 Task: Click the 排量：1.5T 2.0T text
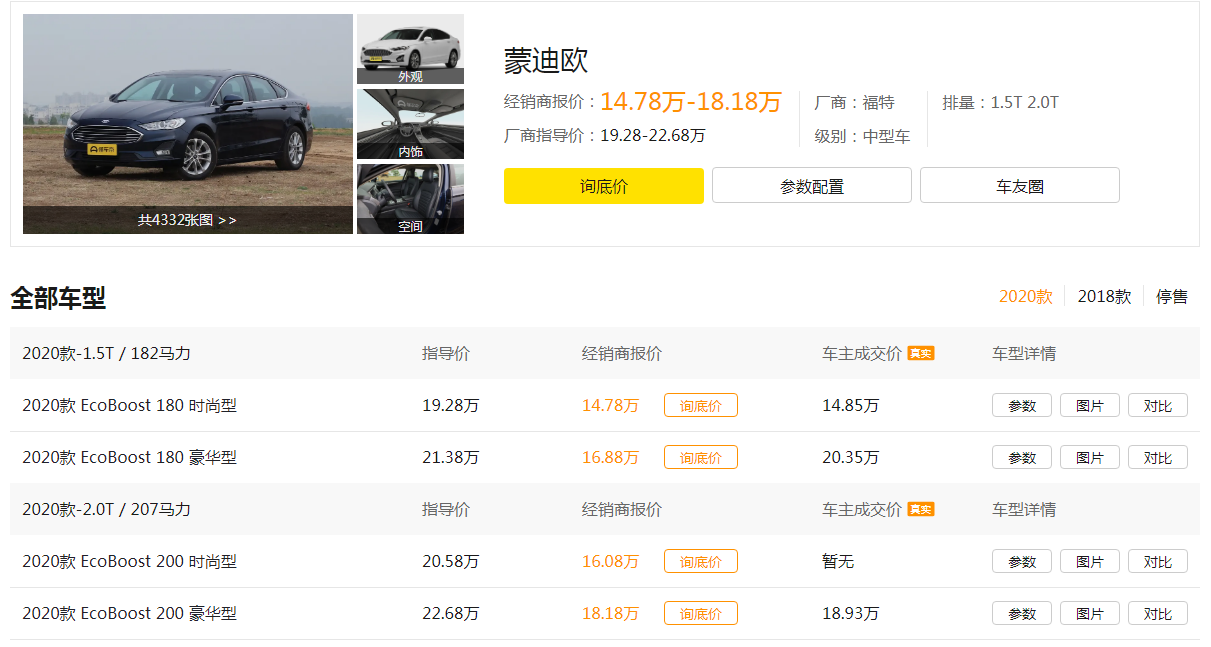point(1000,102)
